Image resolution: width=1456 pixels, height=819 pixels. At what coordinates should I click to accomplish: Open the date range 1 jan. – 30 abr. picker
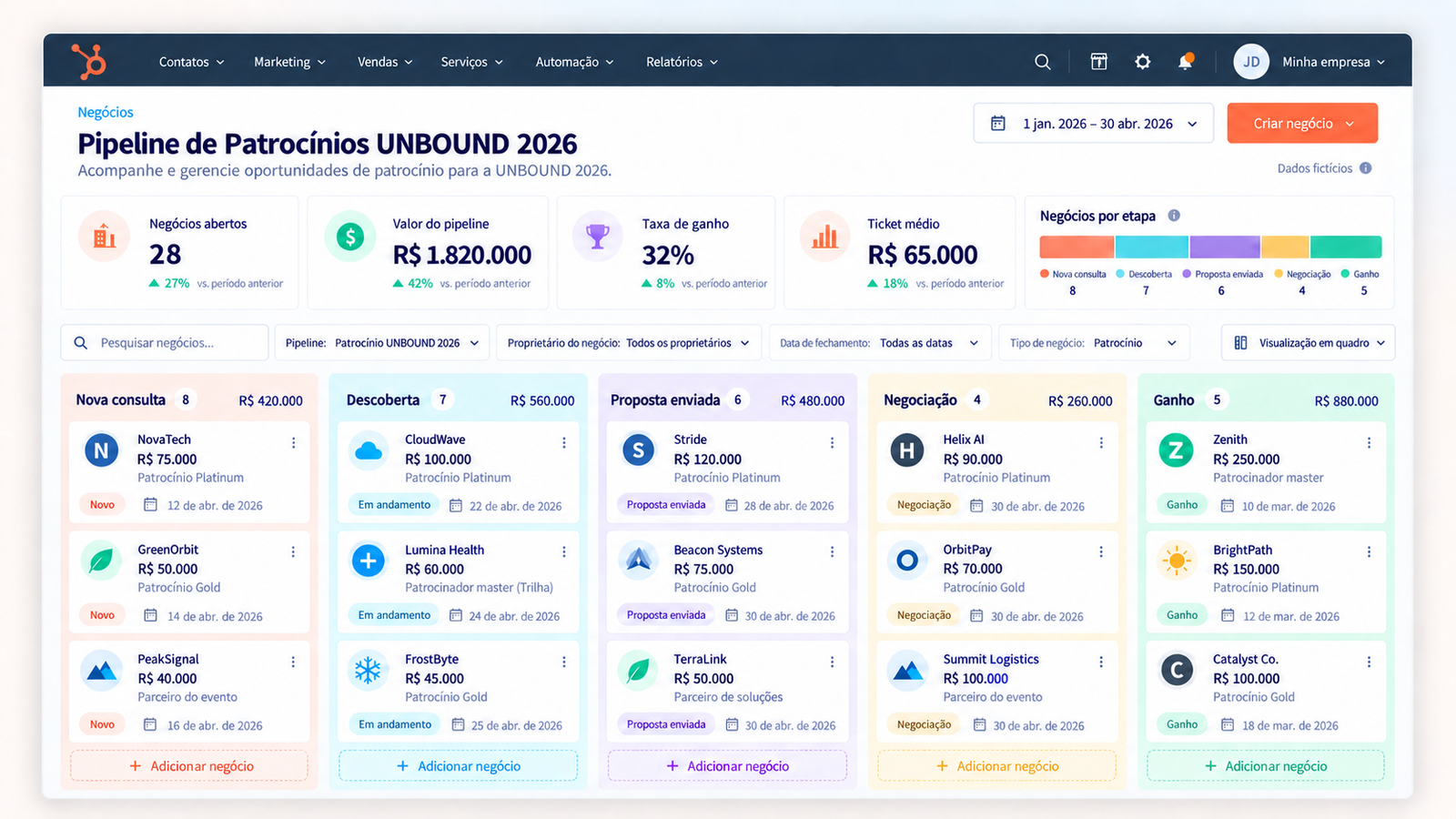(x=1094, y=124)
